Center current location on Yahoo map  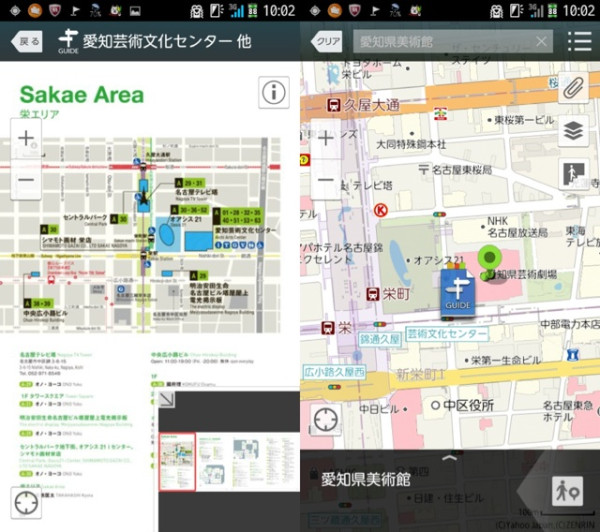(x=326, y=419)
